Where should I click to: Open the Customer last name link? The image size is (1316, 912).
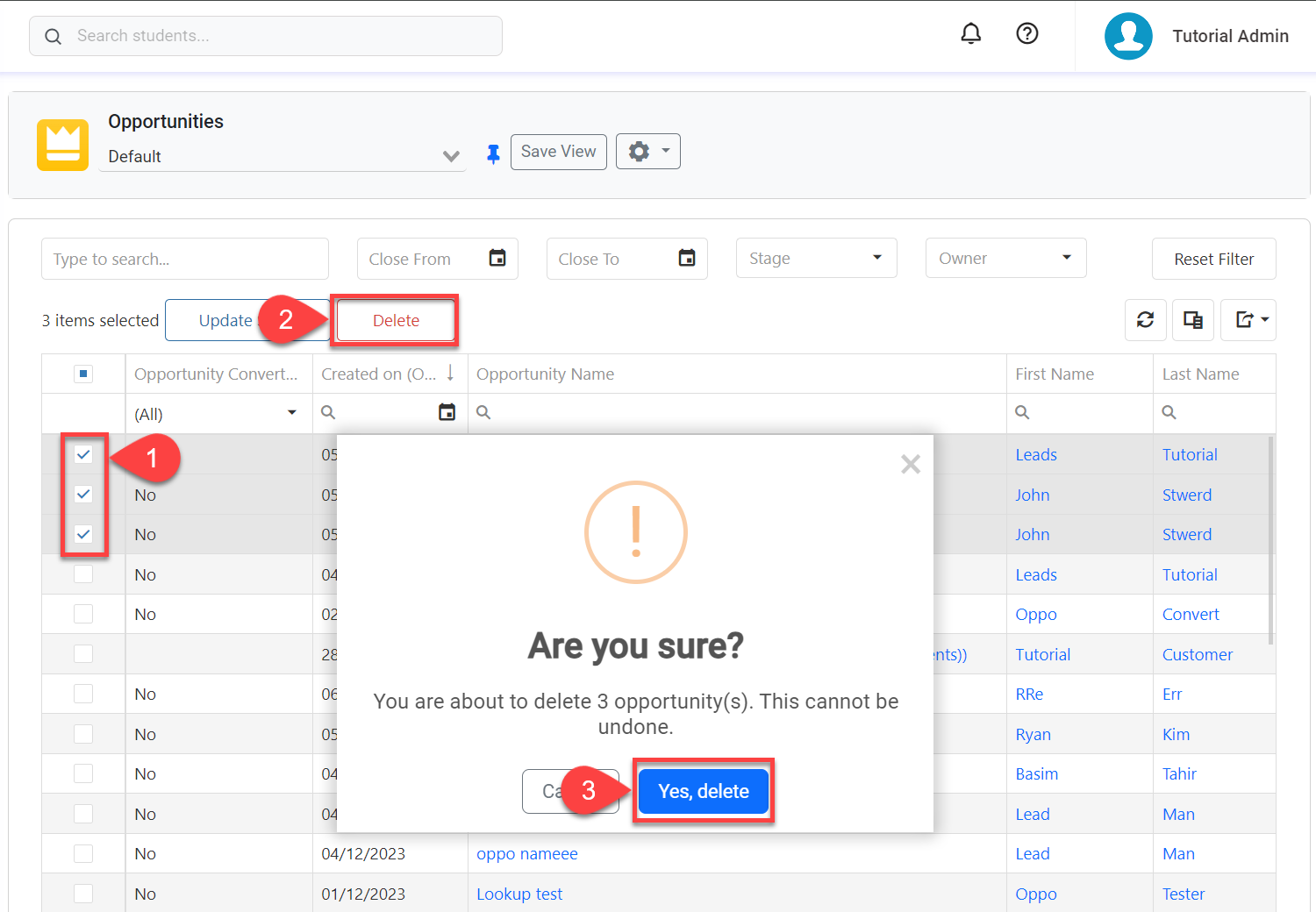(1198, 654)
